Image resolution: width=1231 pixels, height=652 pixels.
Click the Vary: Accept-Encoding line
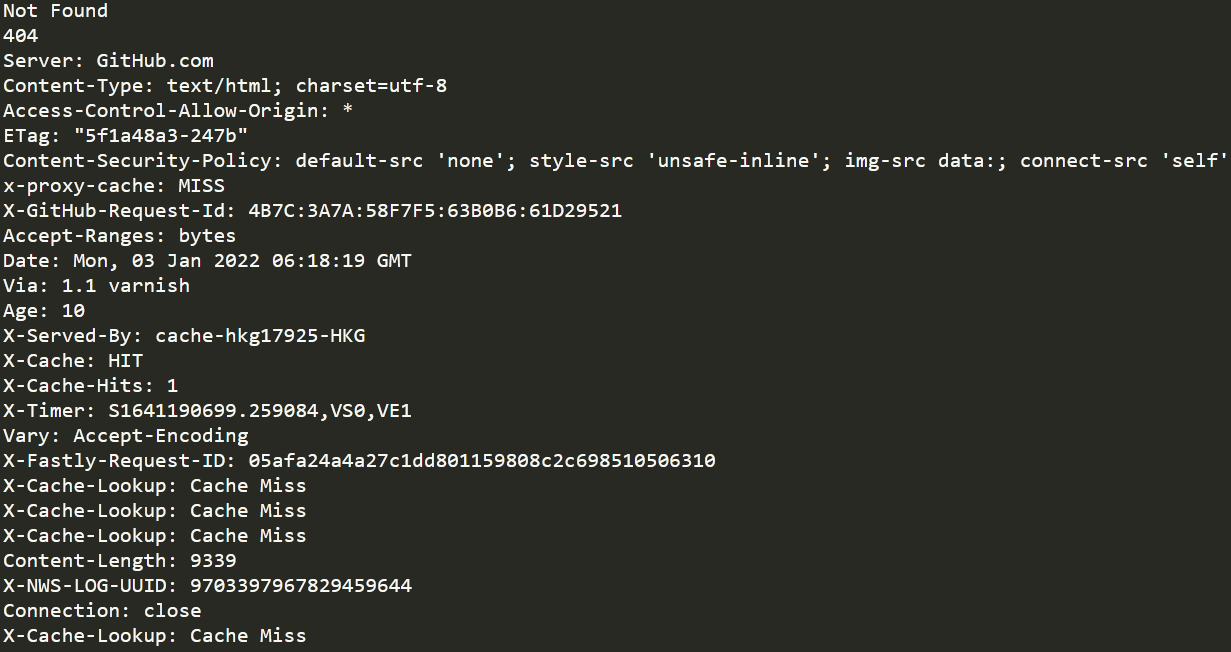tap(126, 436)
